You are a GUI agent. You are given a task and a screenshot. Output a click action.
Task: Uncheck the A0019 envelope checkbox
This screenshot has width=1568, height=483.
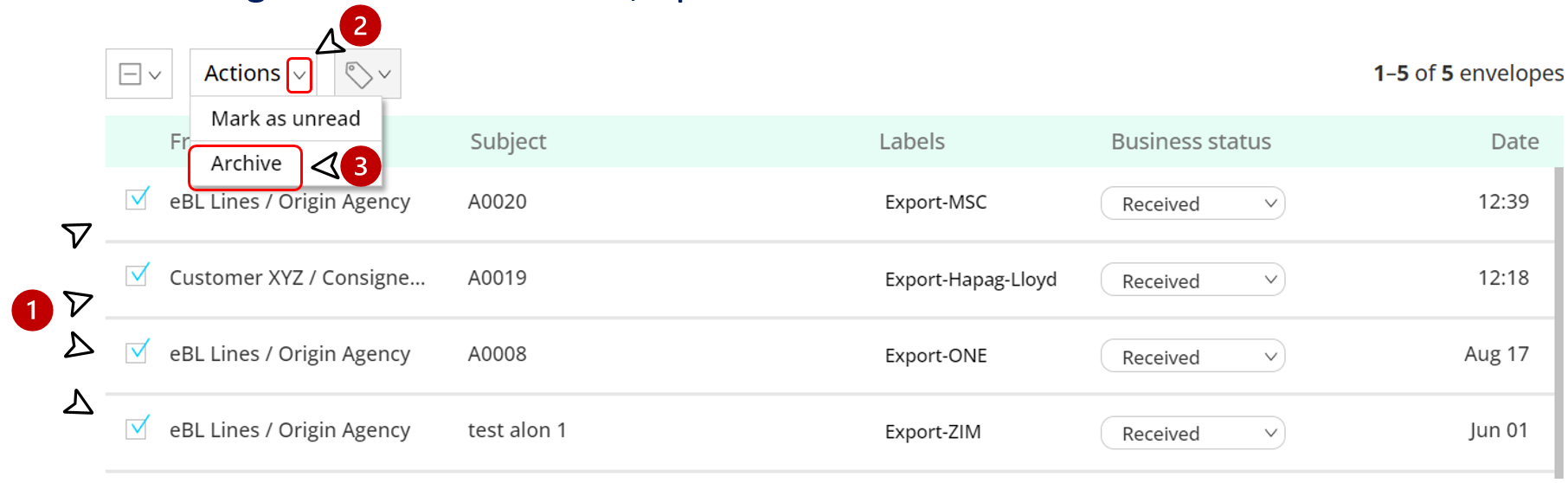click(x=137, y=275)
